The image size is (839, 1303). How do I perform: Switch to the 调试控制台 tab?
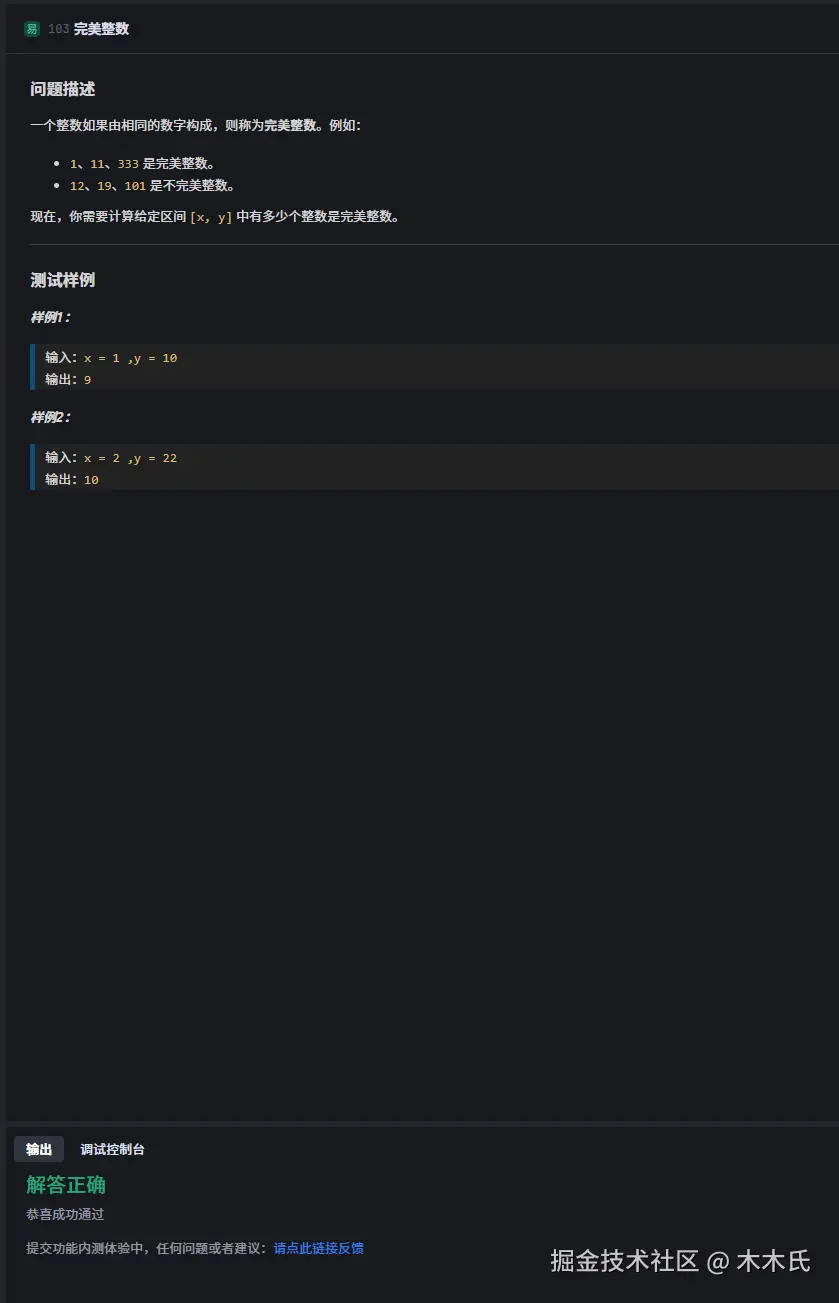(112, 1150)
